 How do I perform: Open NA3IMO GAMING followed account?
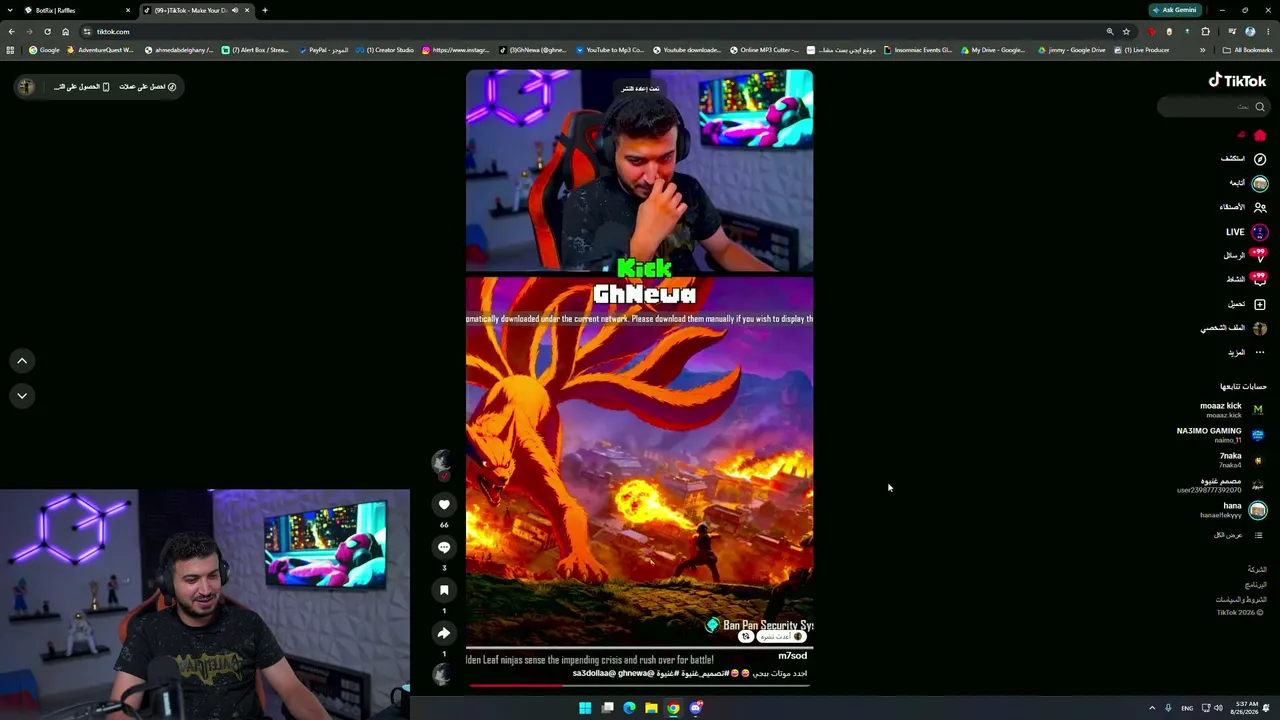coord(1221,435)
